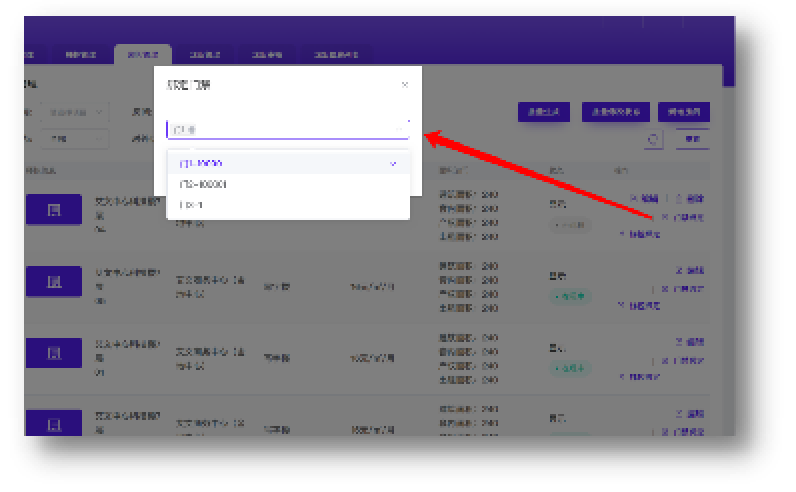
Task: Click the dropdown input field in the dialog
Action: click(287, 129)
